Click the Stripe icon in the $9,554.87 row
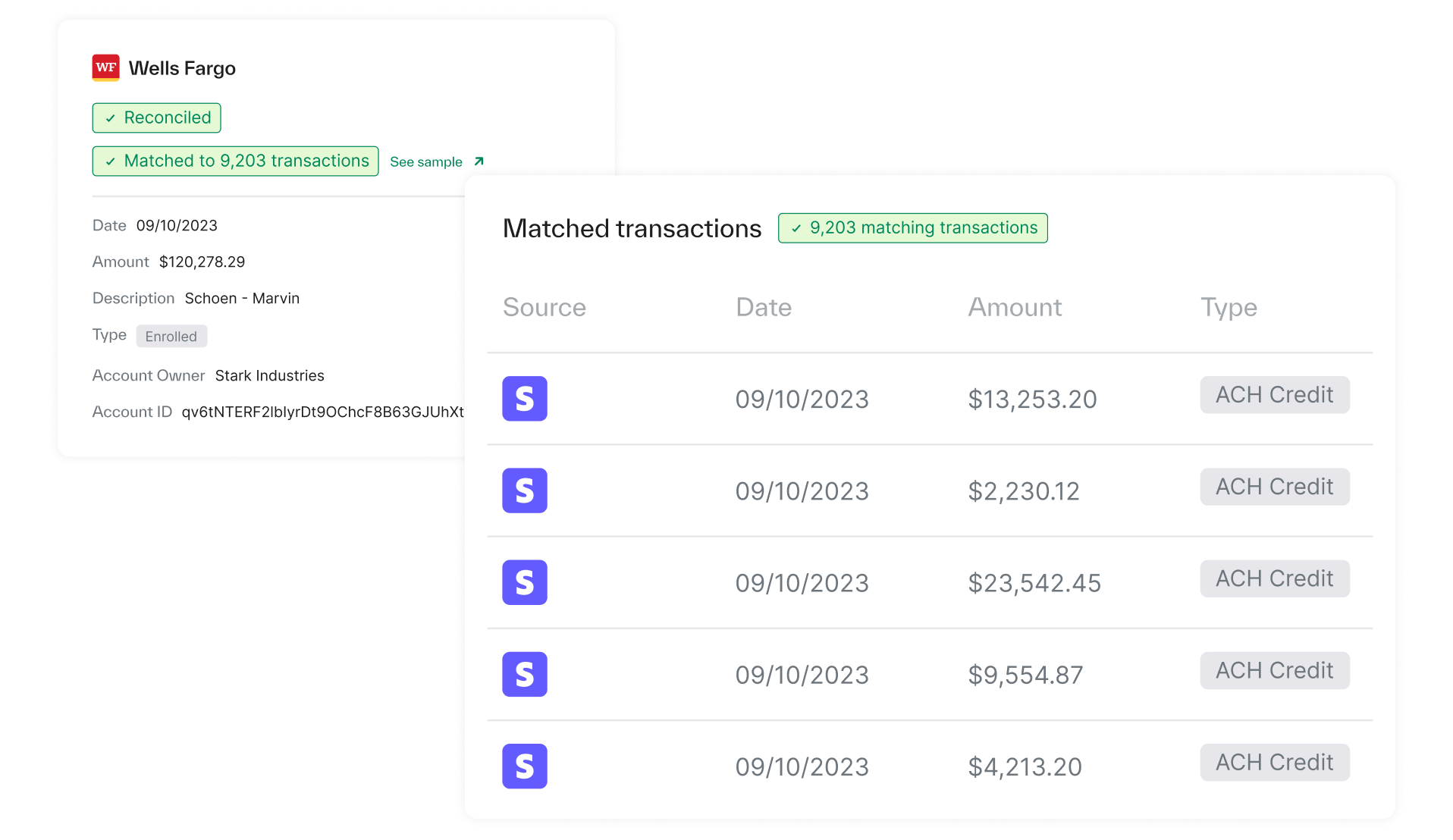 524,674
